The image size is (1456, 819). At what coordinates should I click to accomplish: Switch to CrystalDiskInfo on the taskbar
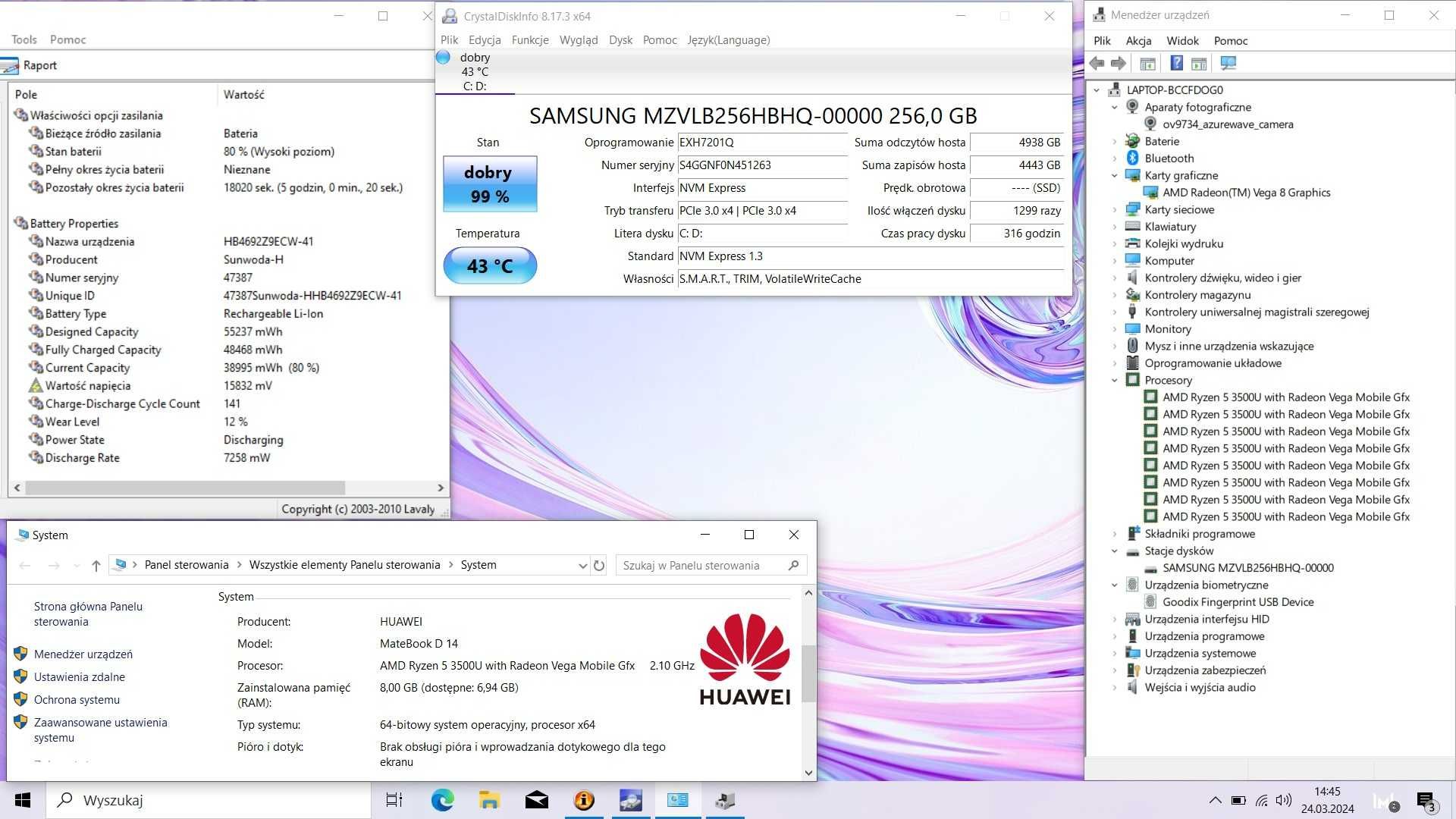[x=631, y=800]
